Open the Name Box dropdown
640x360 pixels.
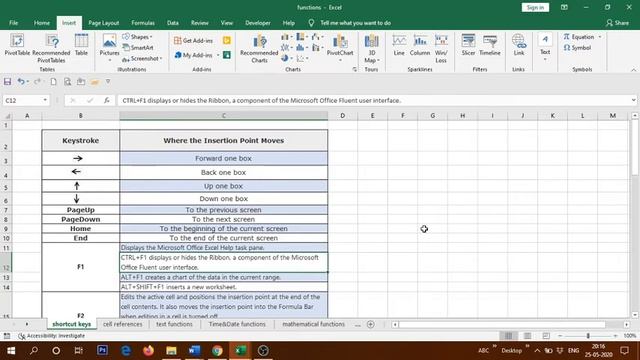click(45, 100)
